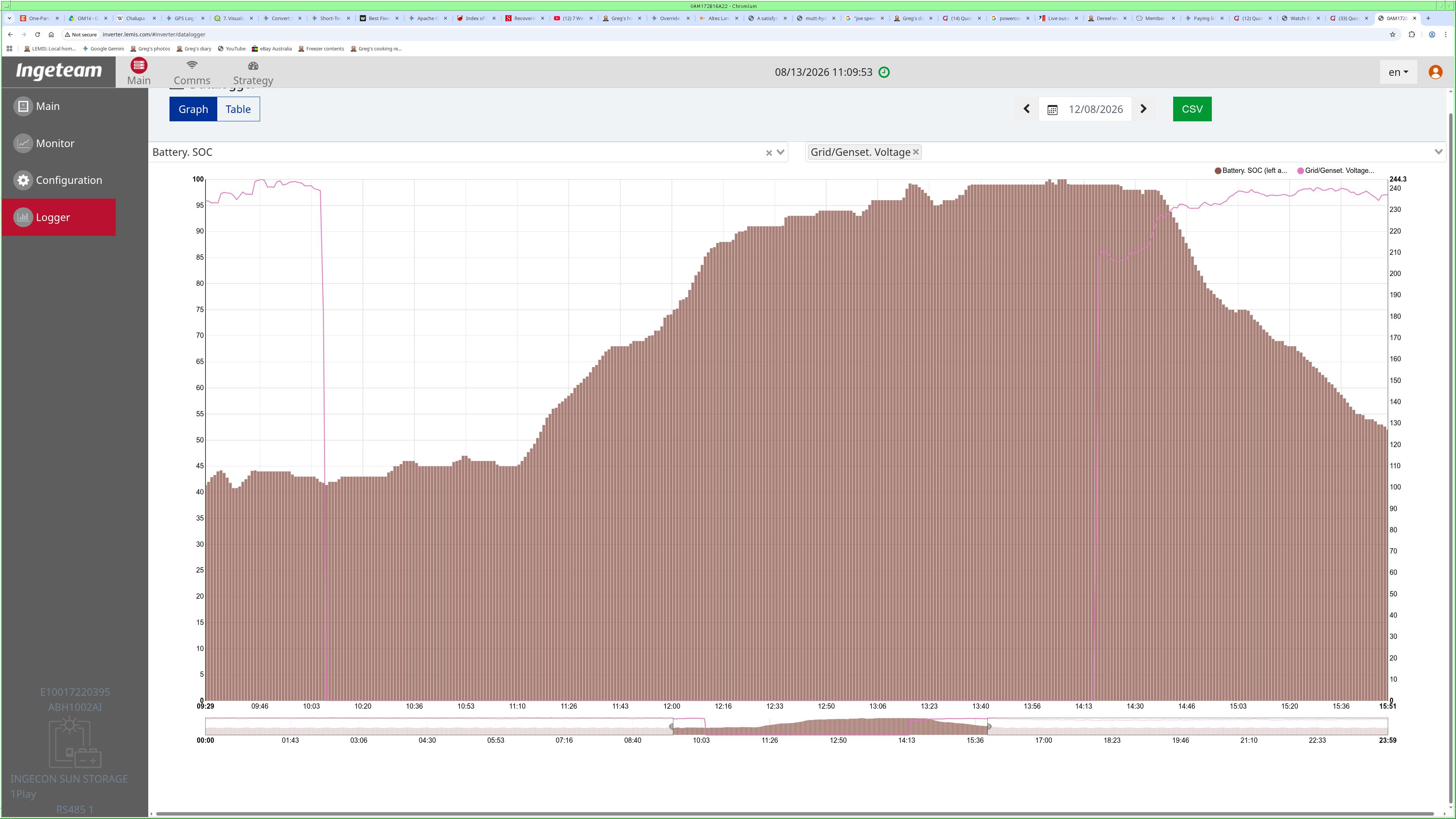Go to the previous day with left arrow
The image size is (1456, 819).
pos(1026,109)
